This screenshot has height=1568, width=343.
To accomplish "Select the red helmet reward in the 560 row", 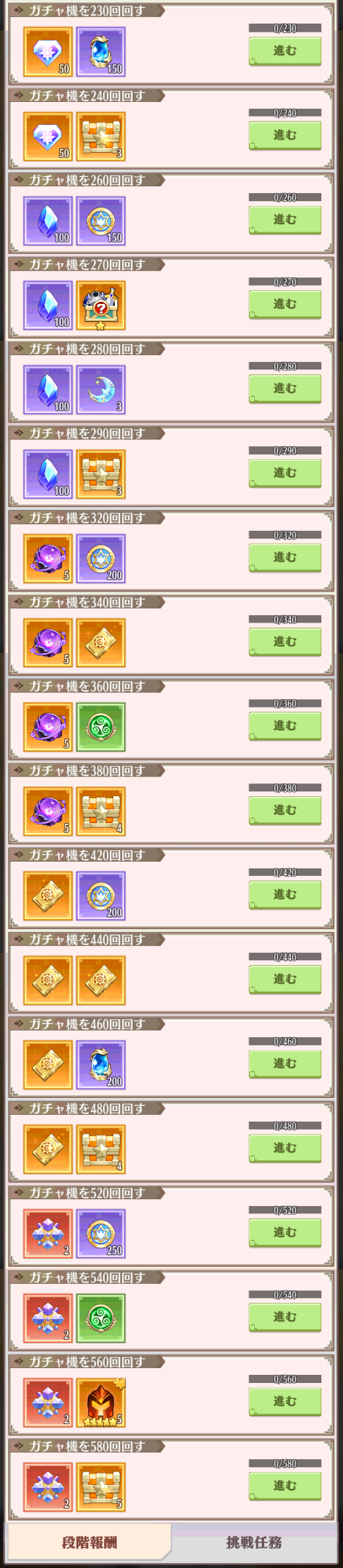I will coord(101,1402).
